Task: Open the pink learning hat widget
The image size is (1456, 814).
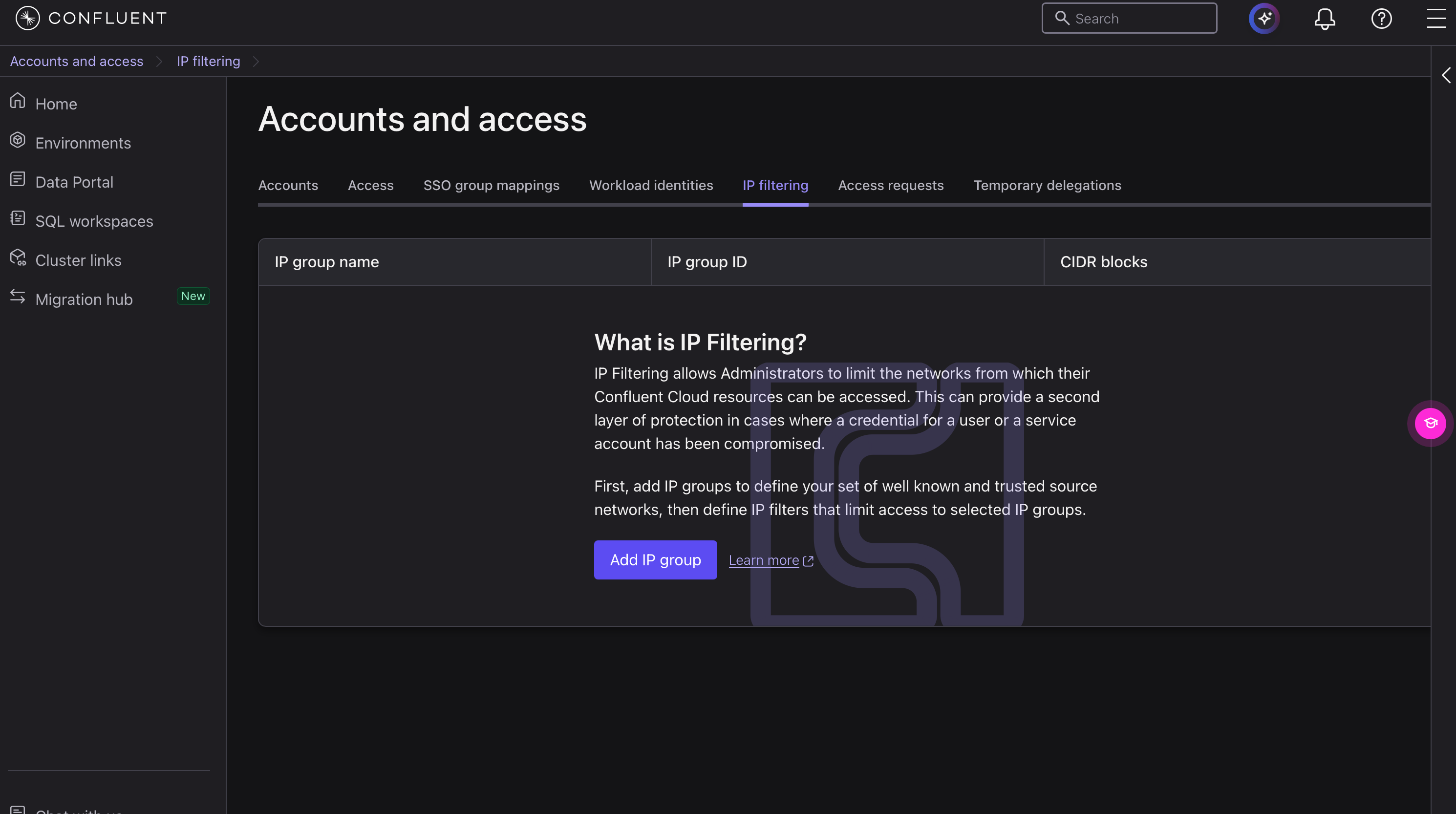Action: pyautogui.click(x=1430, y=423)
